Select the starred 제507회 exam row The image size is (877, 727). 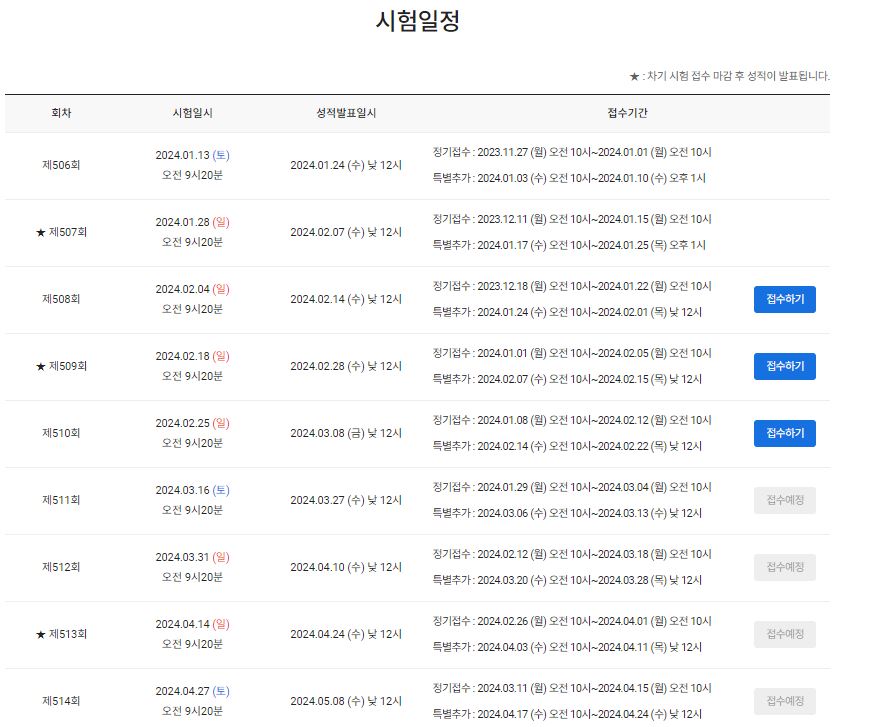(x=65, y=232)
